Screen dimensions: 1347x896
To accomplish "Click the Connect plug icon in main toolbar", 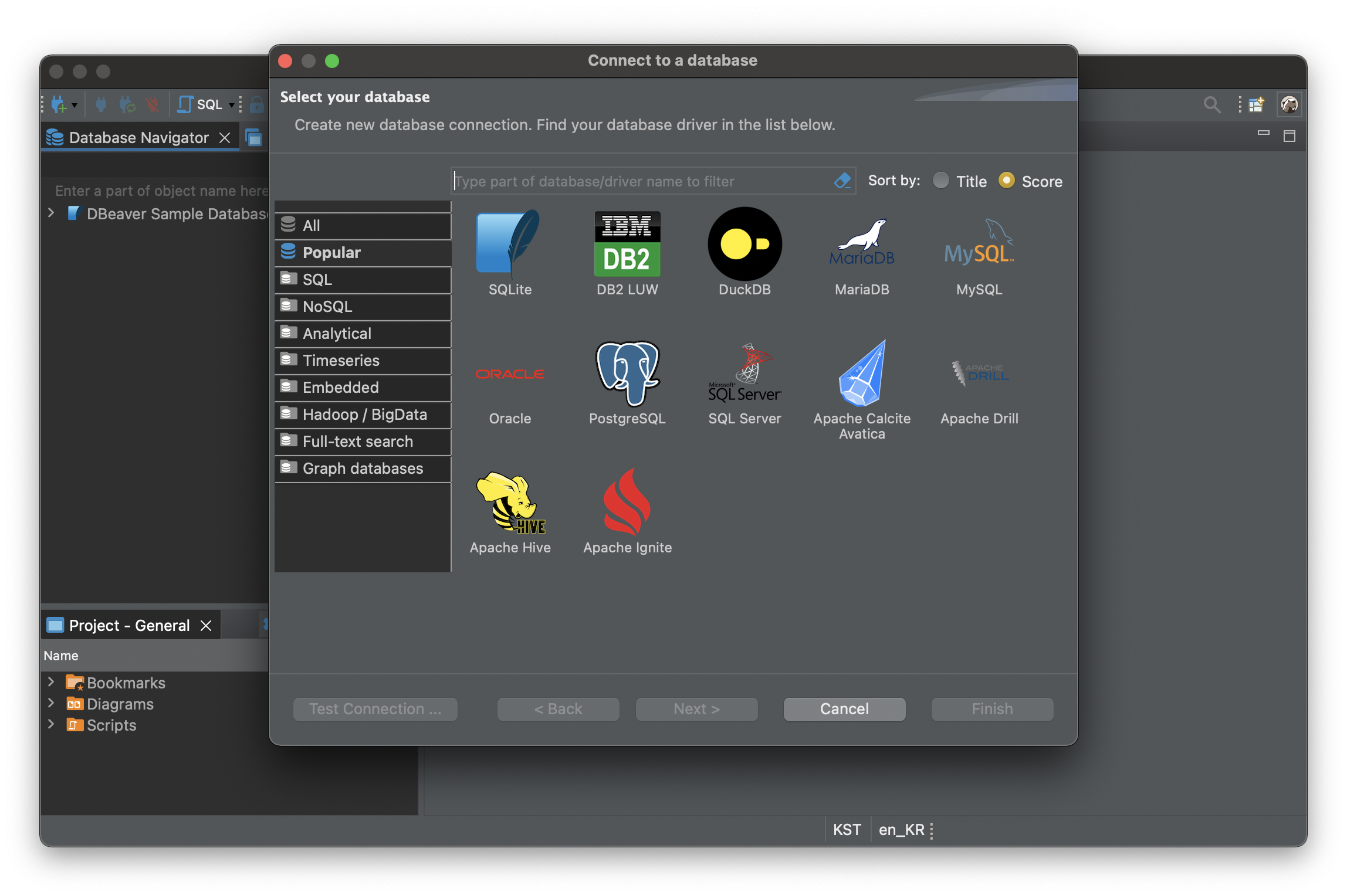I will pyautogui.click(x=101, y=105).
